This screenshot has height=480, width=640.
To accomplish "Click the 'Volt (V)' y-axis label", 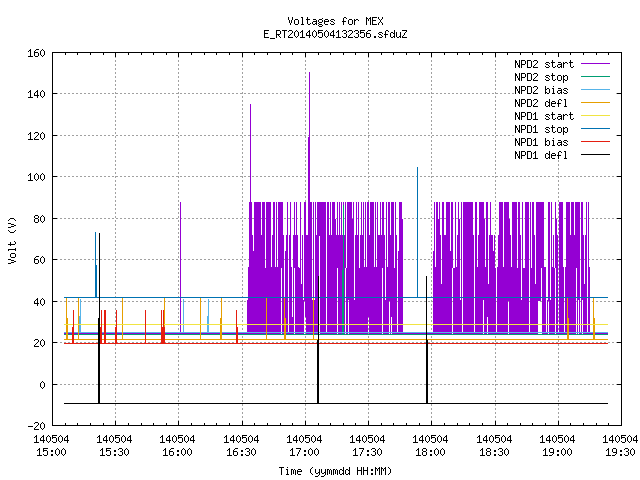I will 12,240.
